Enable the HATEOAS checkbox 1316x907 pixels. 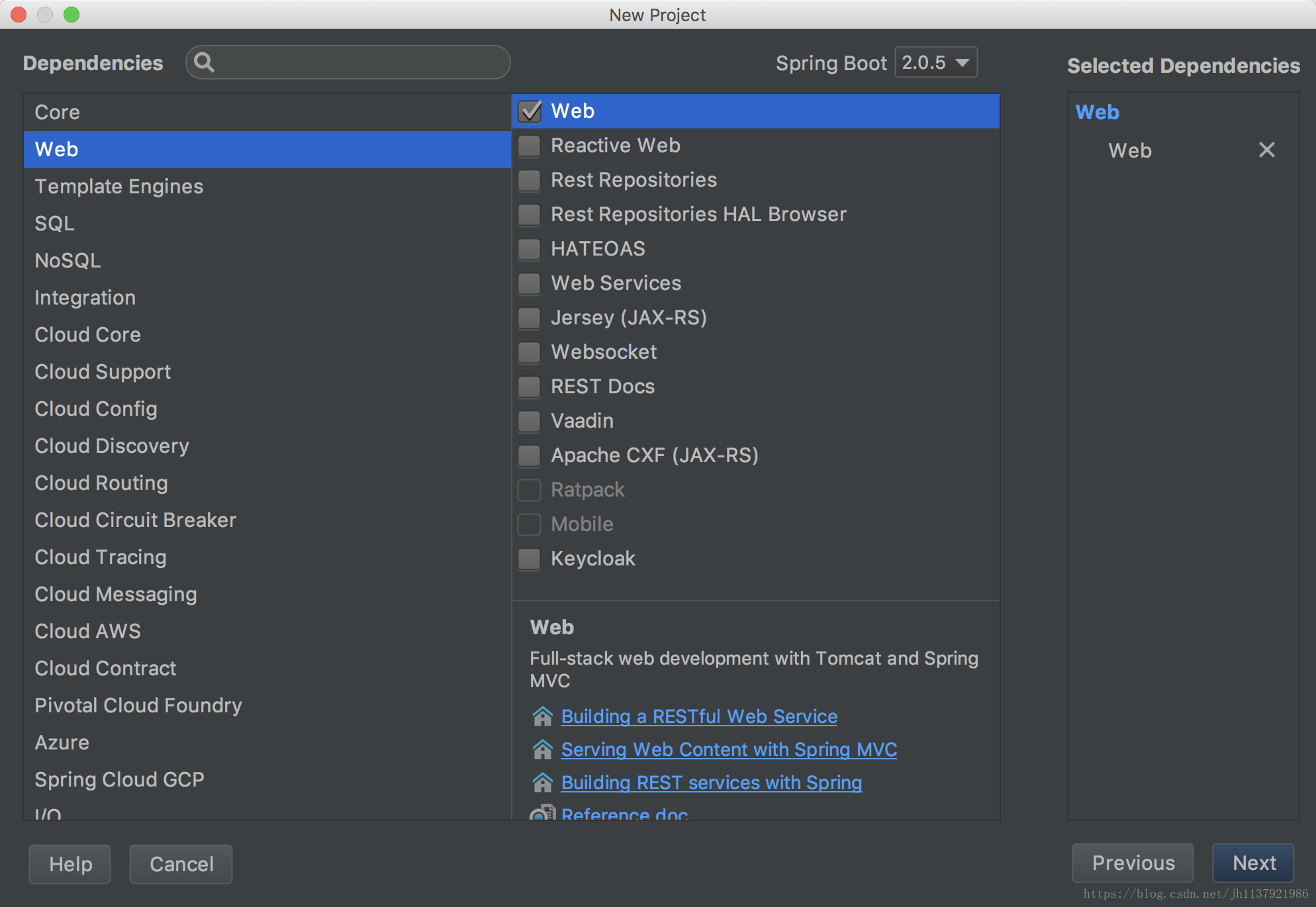tap(530, 249)
